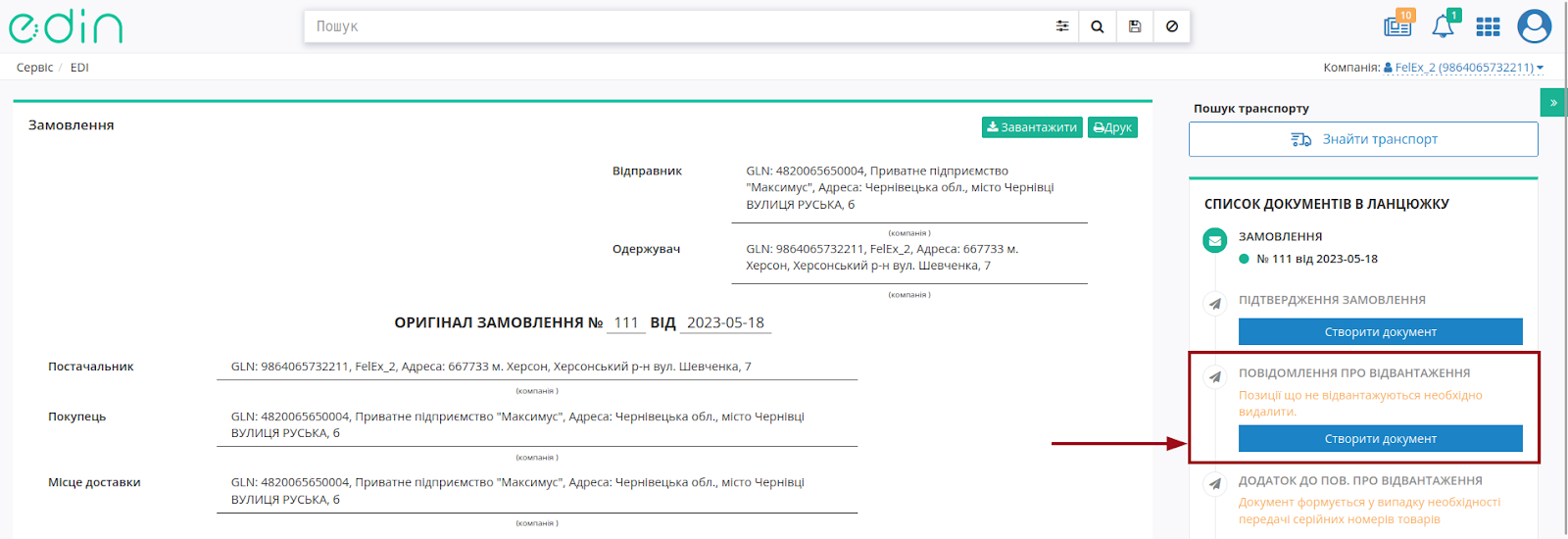The image size is (1568, 539).
Task: Click the orange serial numbers hint
Action: (1369, 511)
